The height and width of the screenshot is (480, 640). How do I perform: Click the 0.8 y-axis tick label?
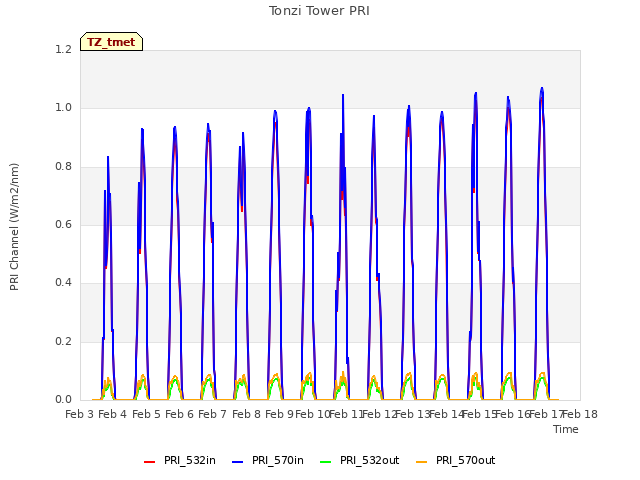pyautogui.click(x=63, y=166)
